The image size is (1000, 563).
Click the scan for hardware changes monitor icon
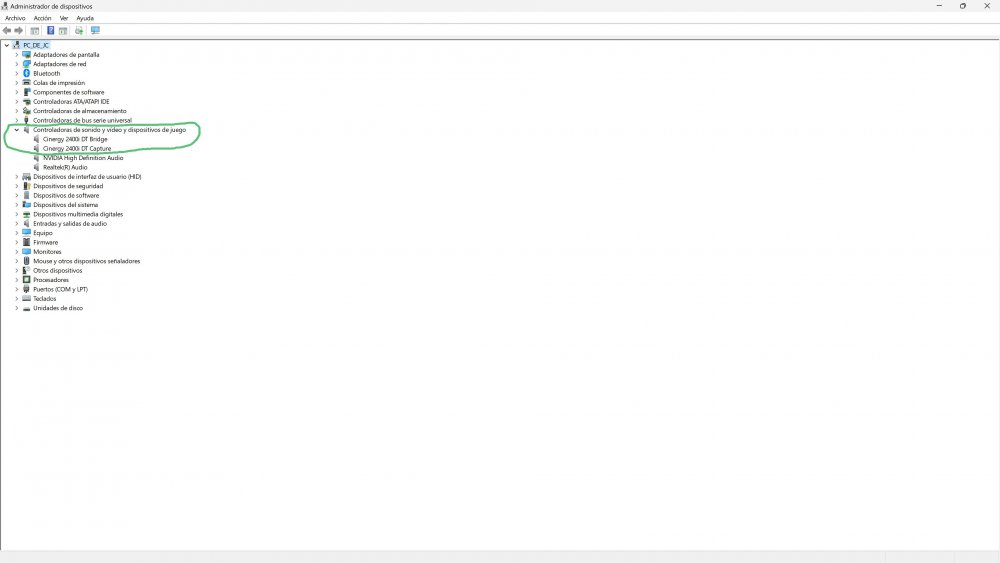coord(96,31)
